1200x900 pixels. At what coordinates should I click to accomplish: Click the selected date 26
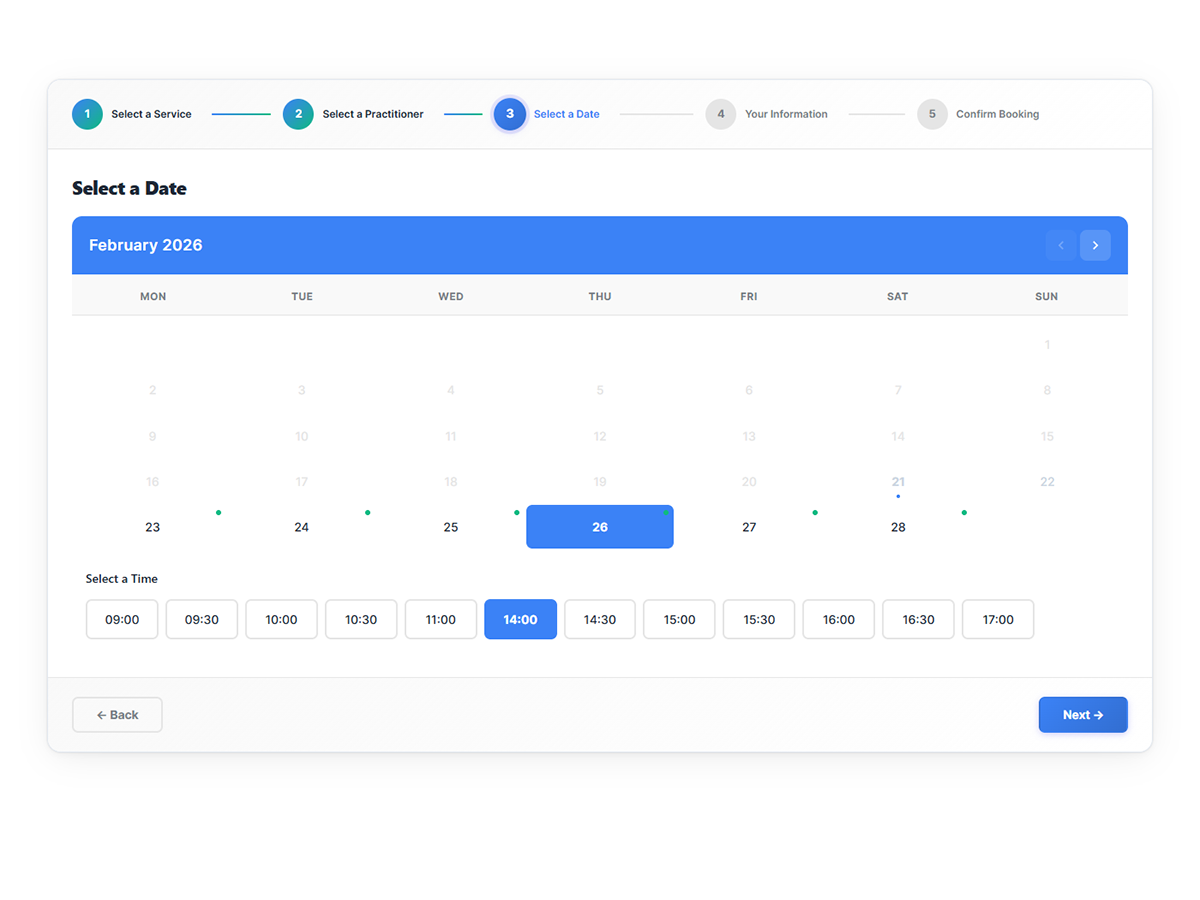point(600,527)
